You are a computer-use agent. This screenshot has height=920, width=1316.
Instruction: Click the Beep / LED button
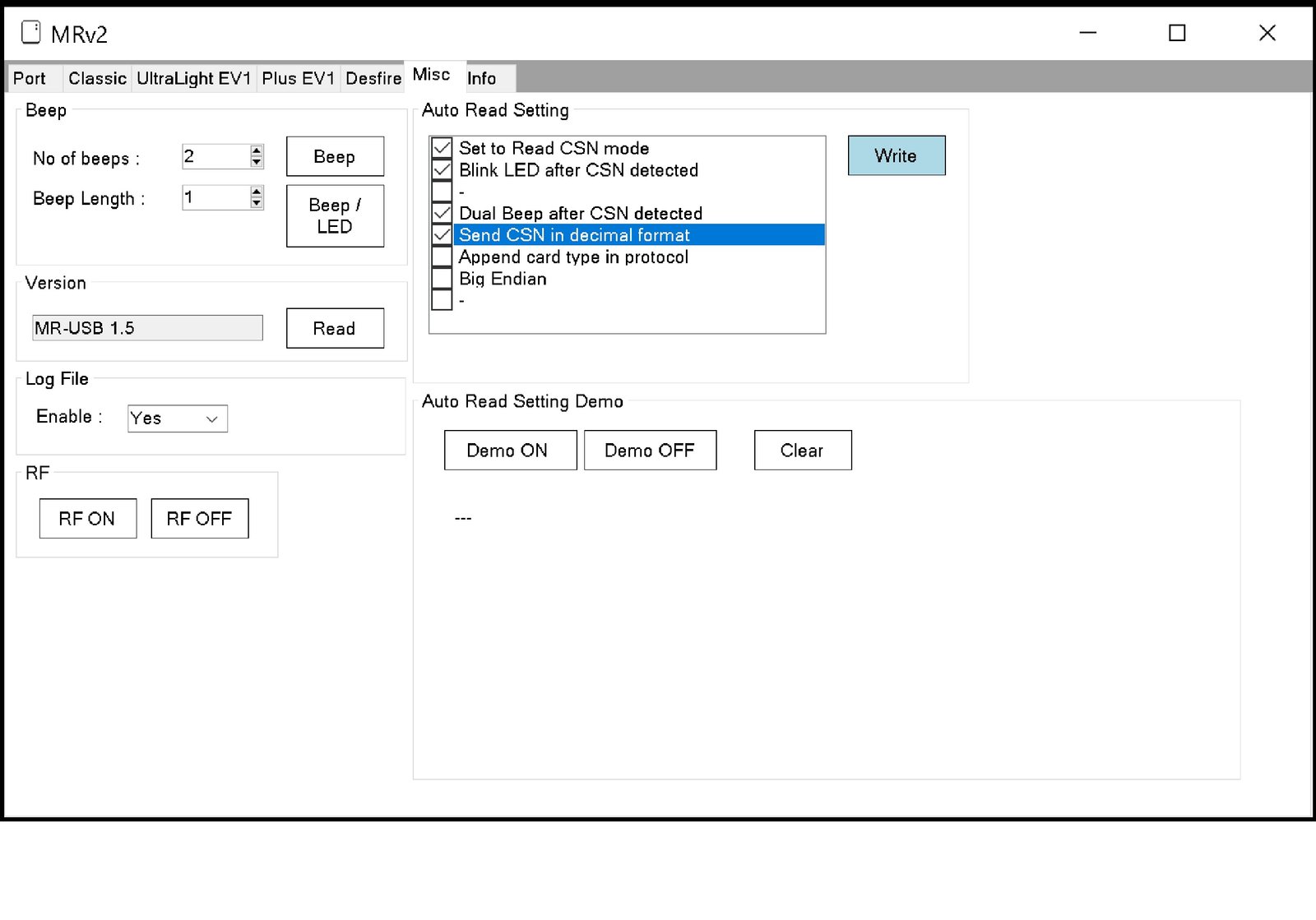335,216
